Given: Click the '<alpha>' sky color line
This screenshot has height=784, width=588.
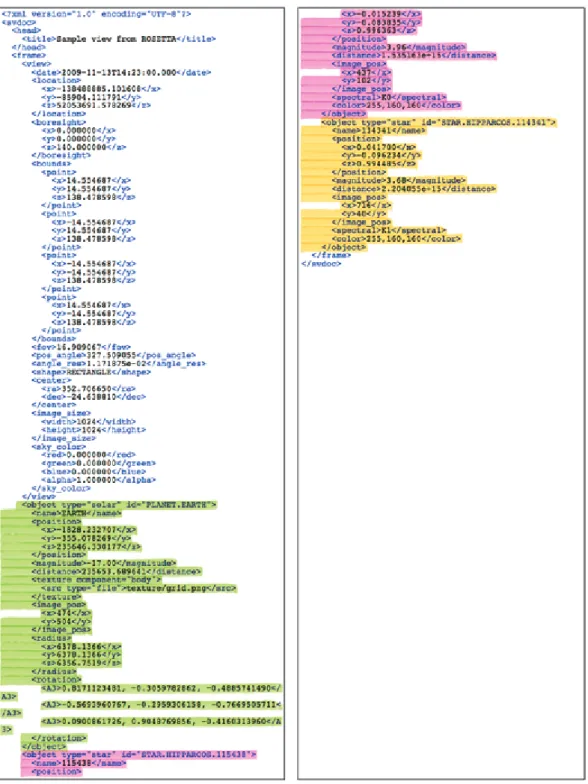Looking at the screenshot, I should [98, 480].
